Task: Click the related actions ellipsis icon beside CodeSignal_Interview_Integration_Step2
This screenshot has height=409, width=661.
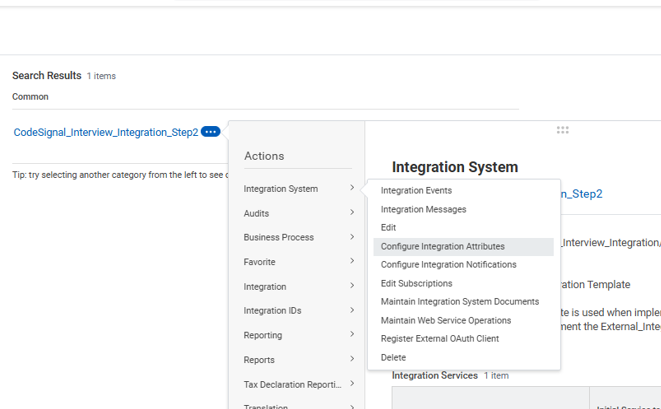Action: [x=210, y=132]
